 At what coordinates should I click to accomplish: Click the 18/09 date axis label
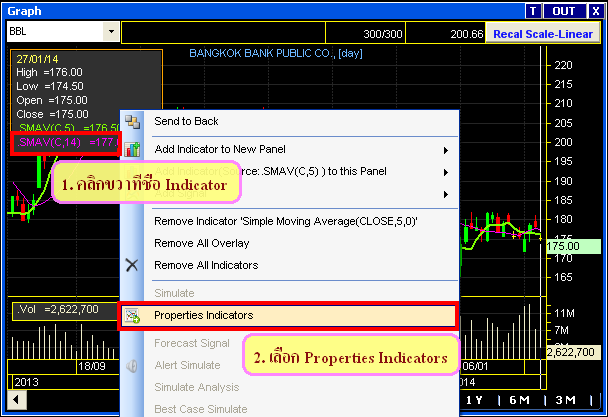pos(92,366)
